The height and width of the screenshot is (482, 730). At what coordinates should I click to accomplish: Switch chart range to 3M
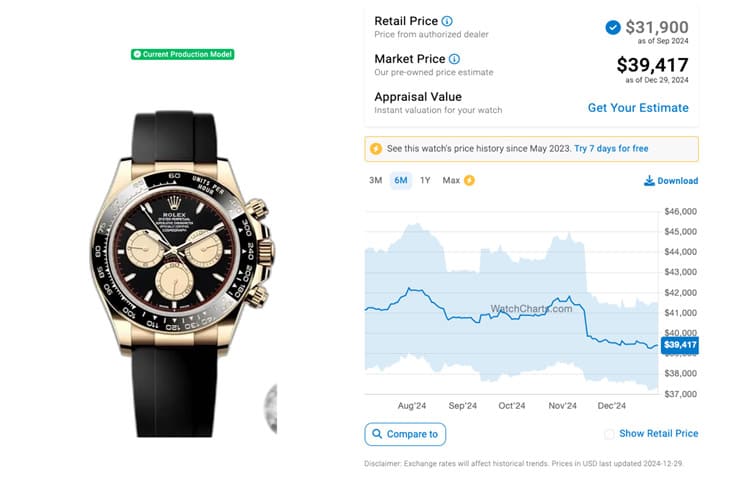[x=375, y=181]
